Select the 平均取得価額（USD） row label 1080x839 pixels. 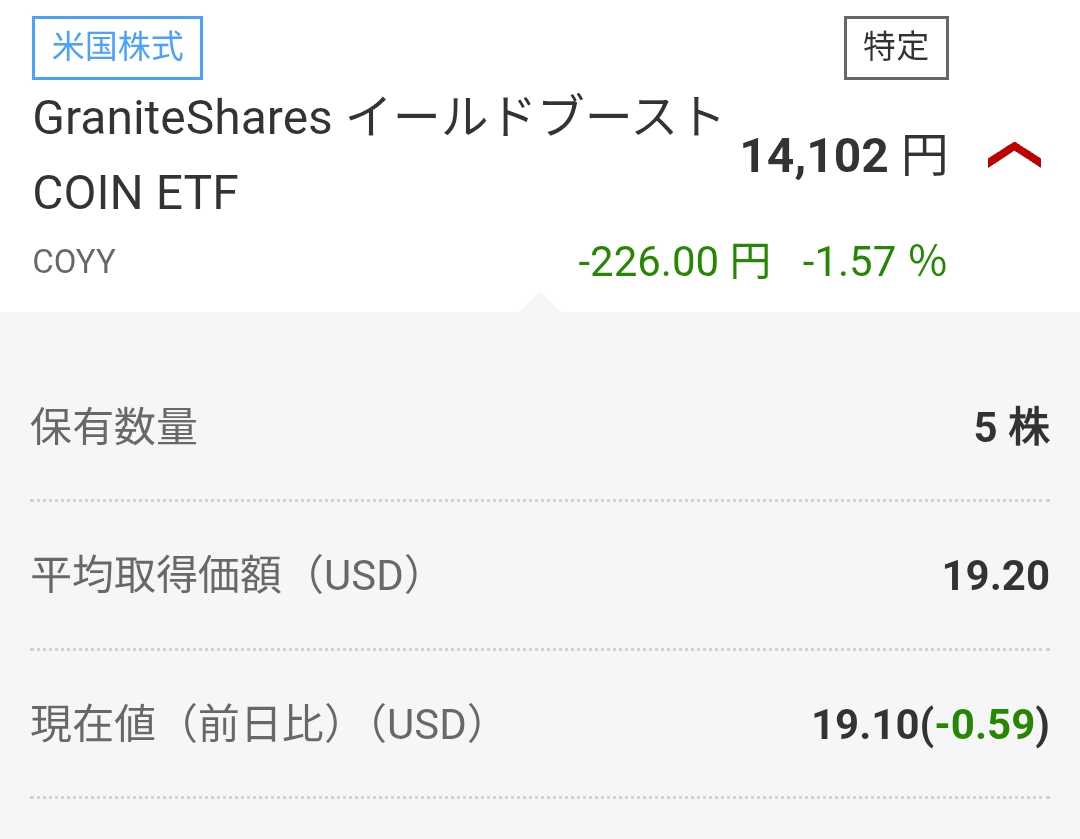click(226, 575)
